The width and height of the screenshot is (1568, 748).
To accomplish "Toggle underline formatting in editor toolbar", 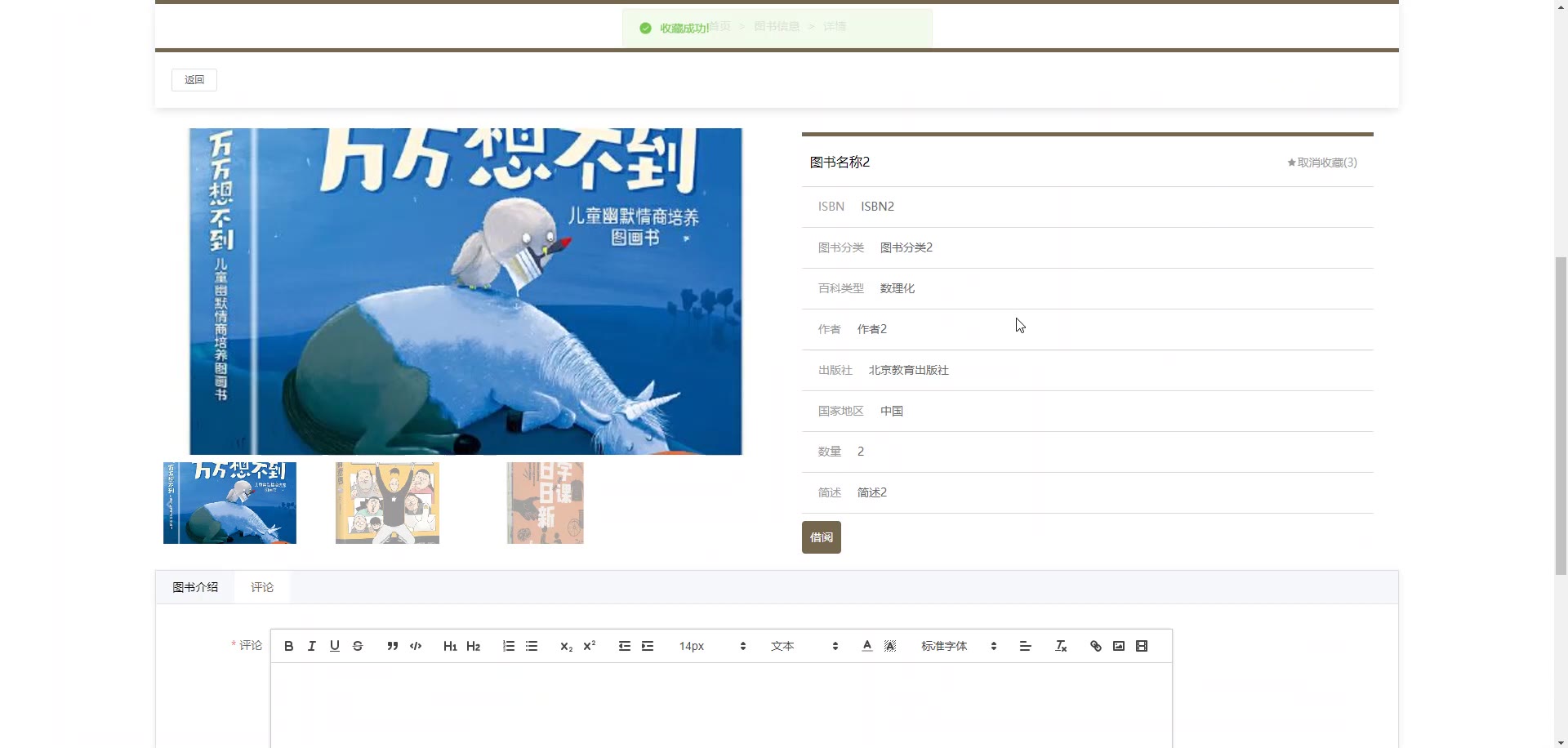I will [x=334, y=646].
